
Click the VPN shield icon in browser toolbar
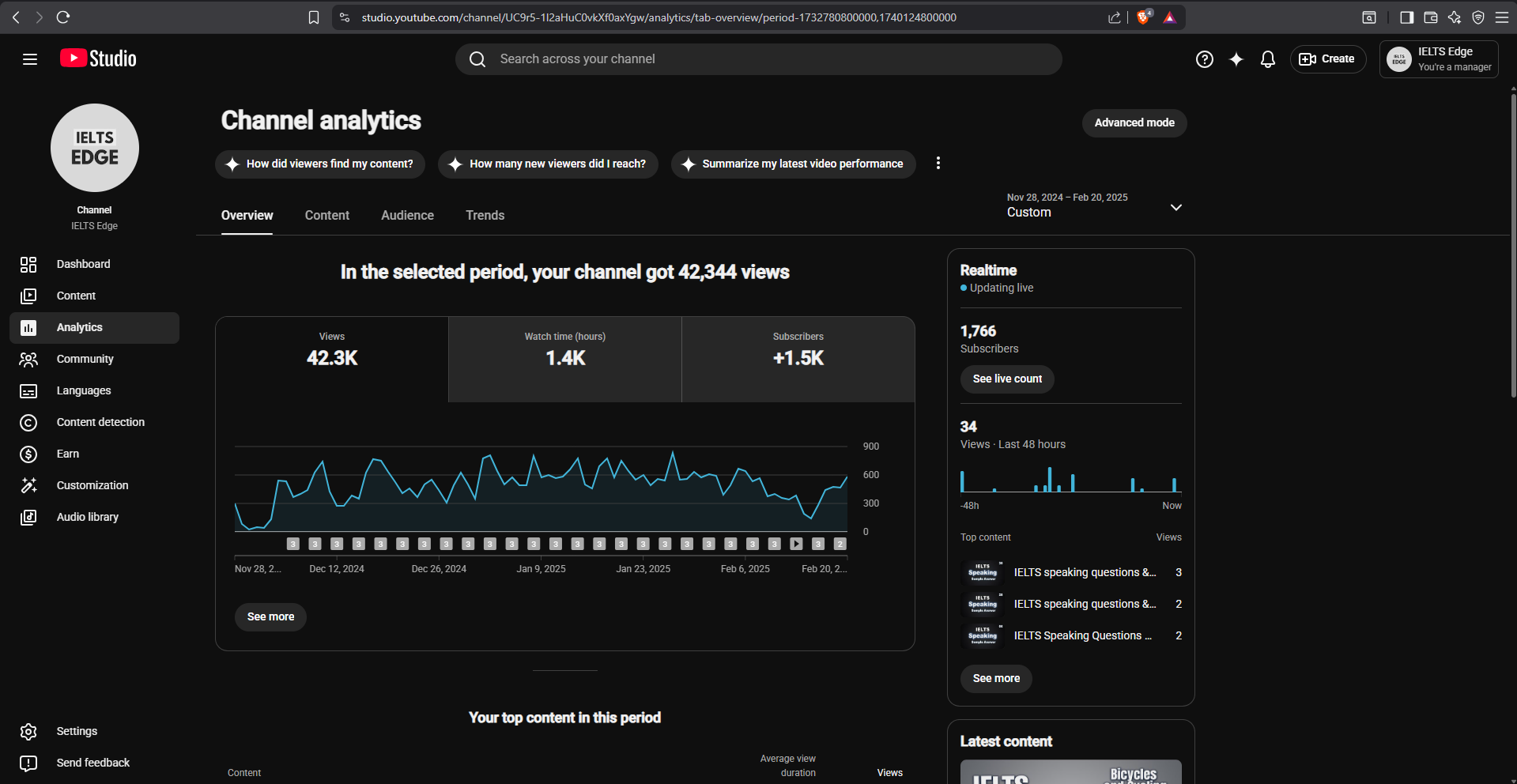(1478, 17)
